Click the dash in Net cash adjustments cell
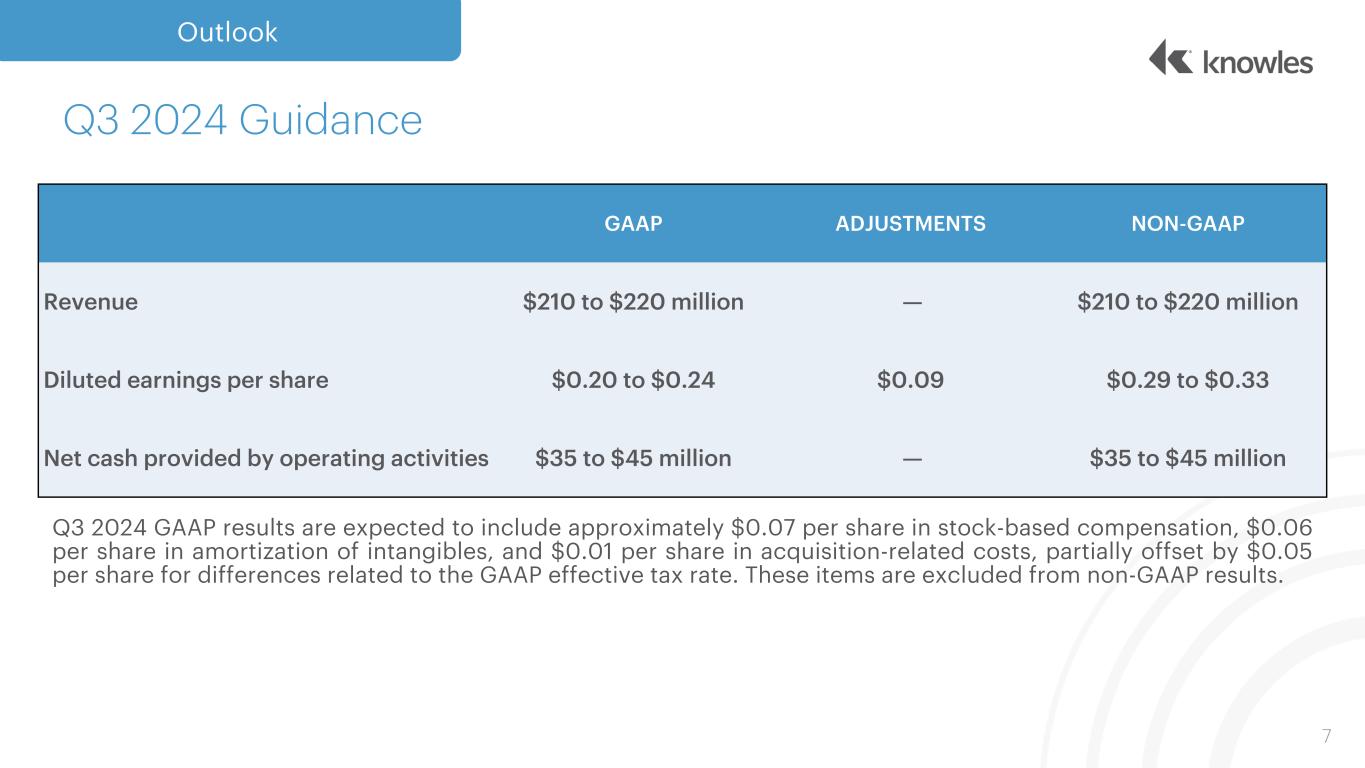 point(911,458)
